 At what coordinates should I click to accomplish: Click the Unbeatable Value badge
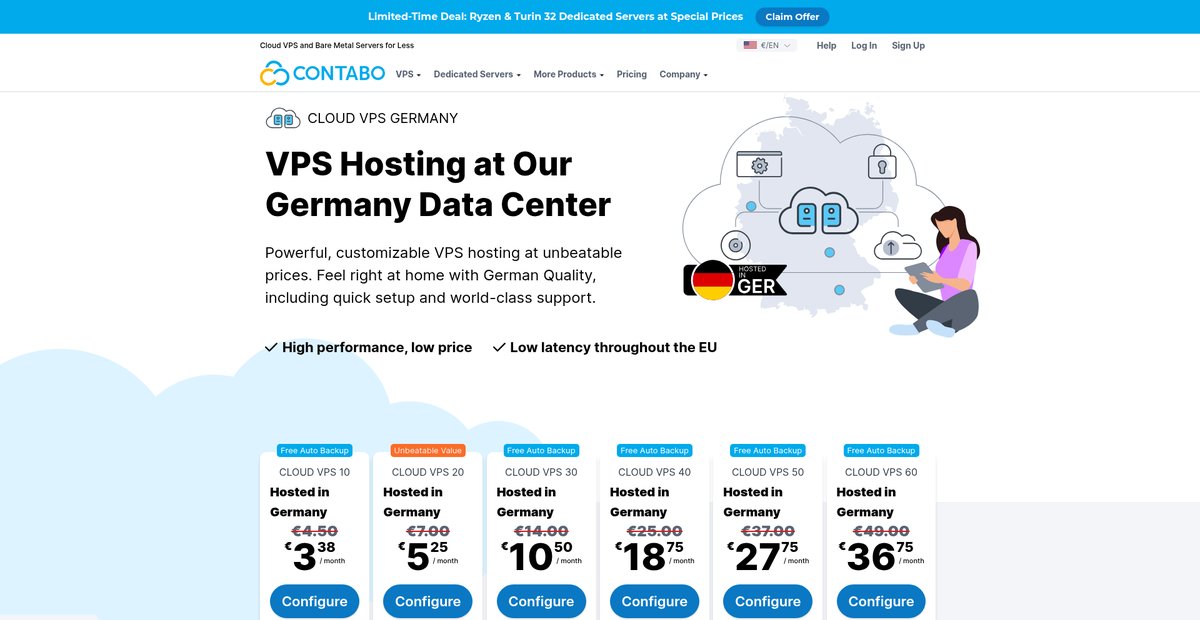click(x=428, y=451)
